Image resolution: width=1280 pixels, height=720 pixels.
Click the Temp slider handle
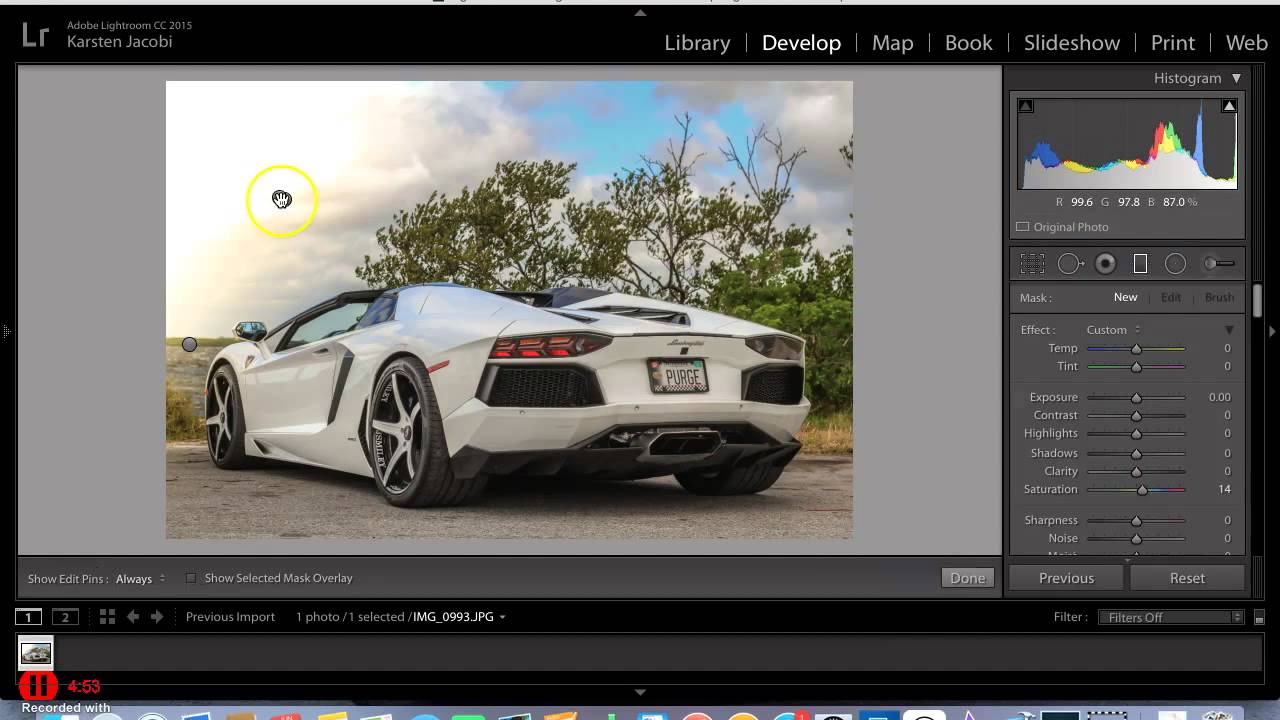(x=1136, y=349)
